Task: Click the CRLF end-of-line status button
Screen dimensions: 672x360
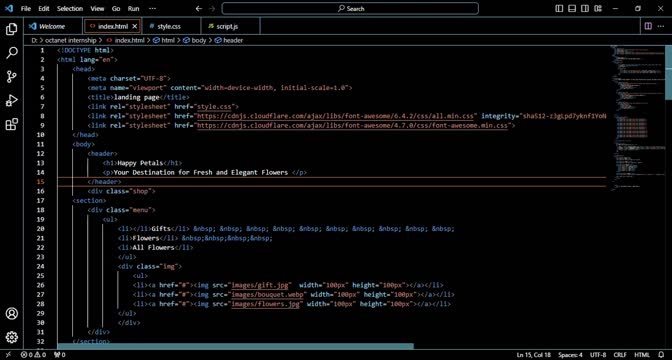Action: (x=620, y=355)
